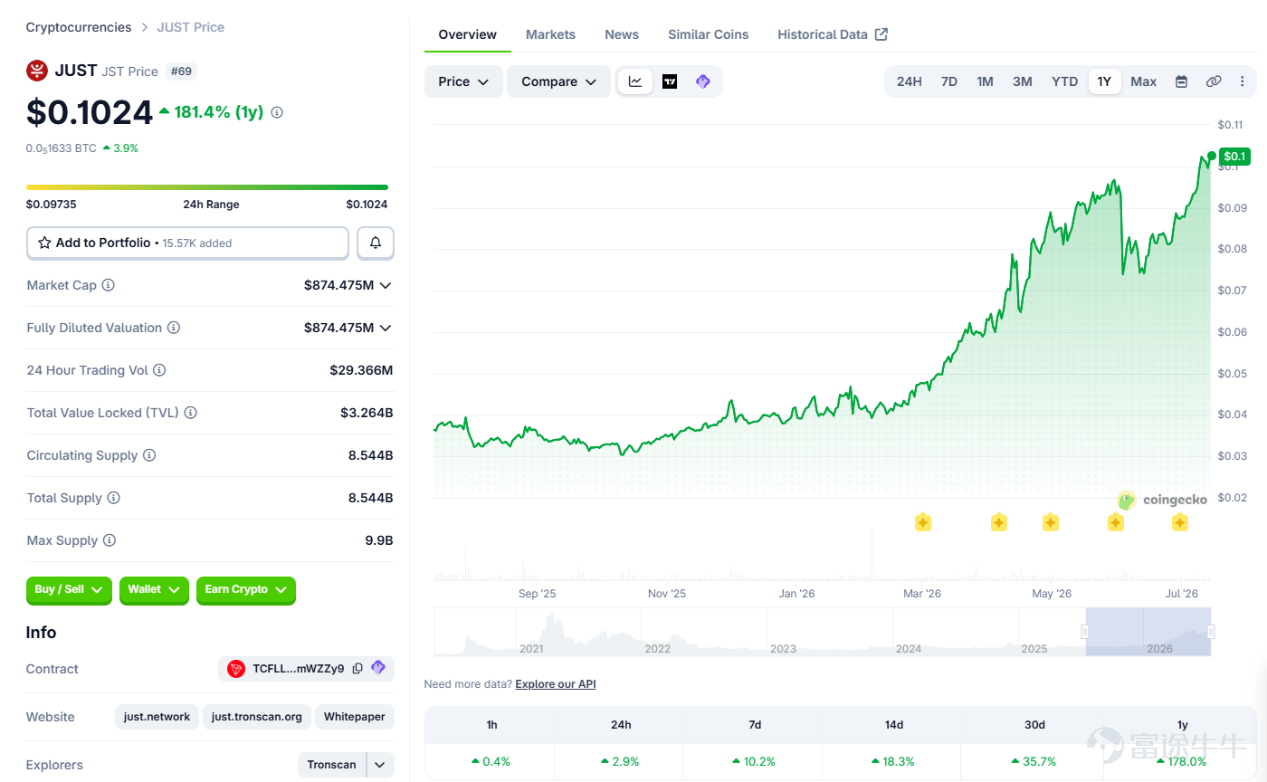Click the TCFLL...mWZZy9 contract address text

click(x=298, y=669)
